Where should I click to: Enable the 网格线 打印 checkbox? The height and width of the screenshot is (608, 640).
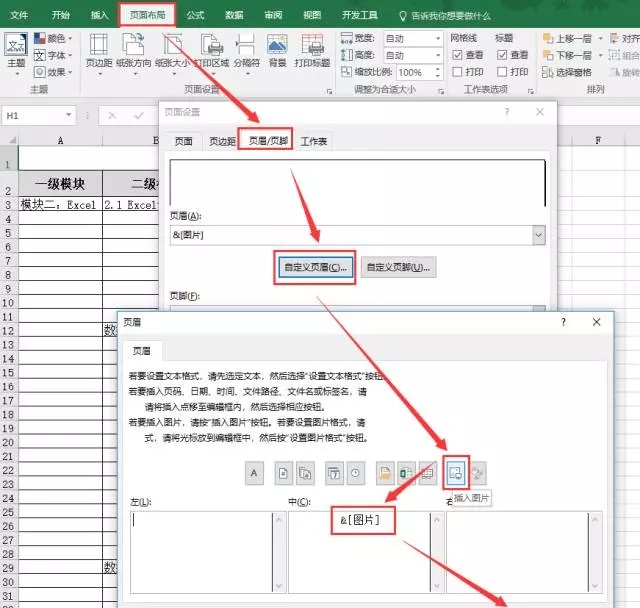tap(458, 72)
